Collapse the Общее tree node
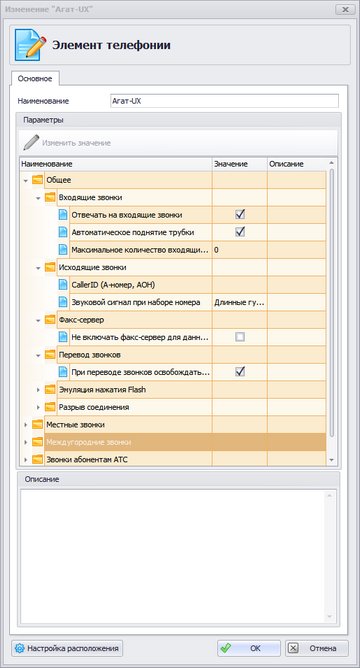Viewport: 360px width, 668px height. pyautogui.click(x=26, y=180)
